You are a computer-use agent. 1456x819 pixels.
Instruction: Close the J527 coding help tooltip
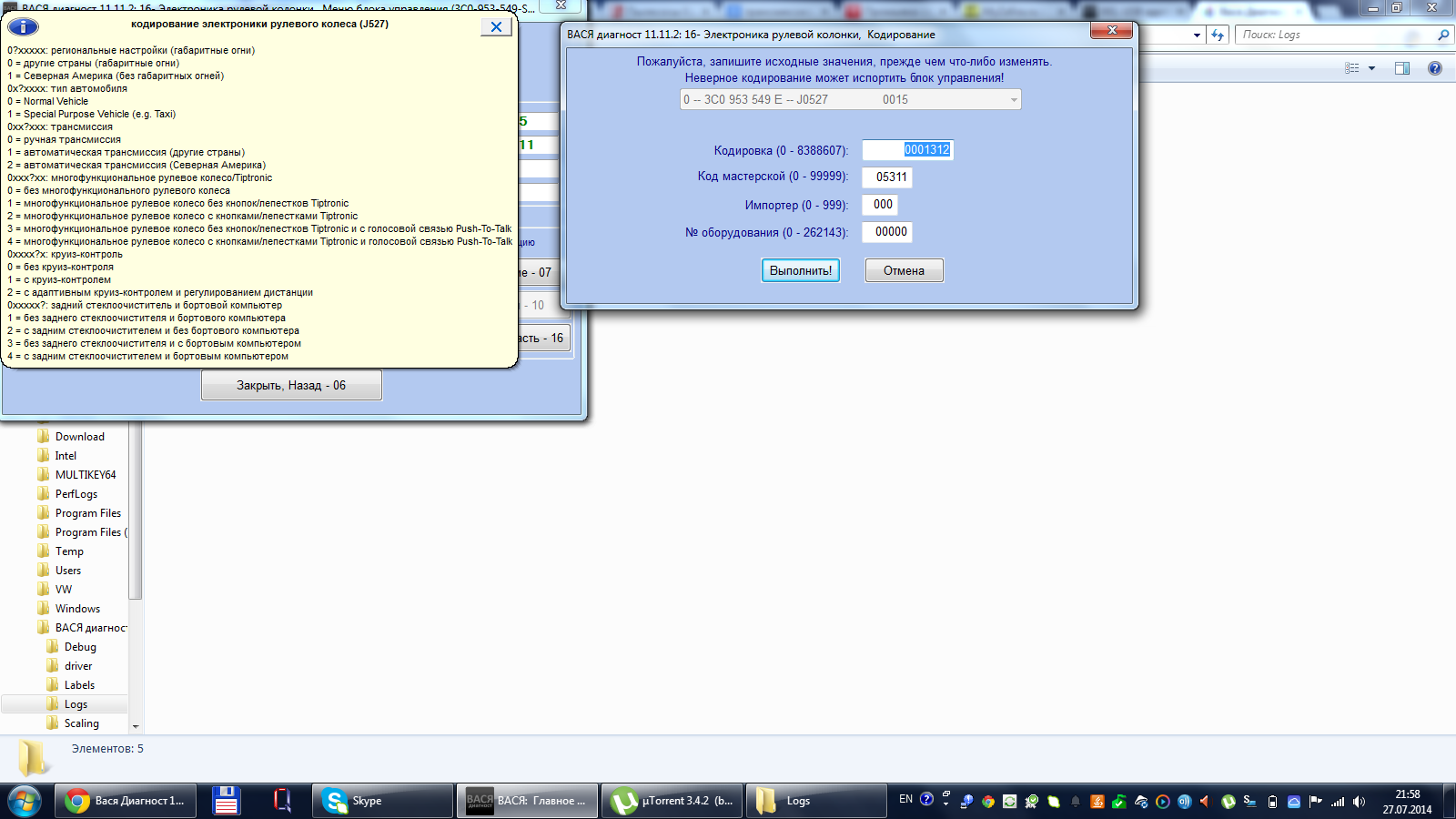click(496, 26)
